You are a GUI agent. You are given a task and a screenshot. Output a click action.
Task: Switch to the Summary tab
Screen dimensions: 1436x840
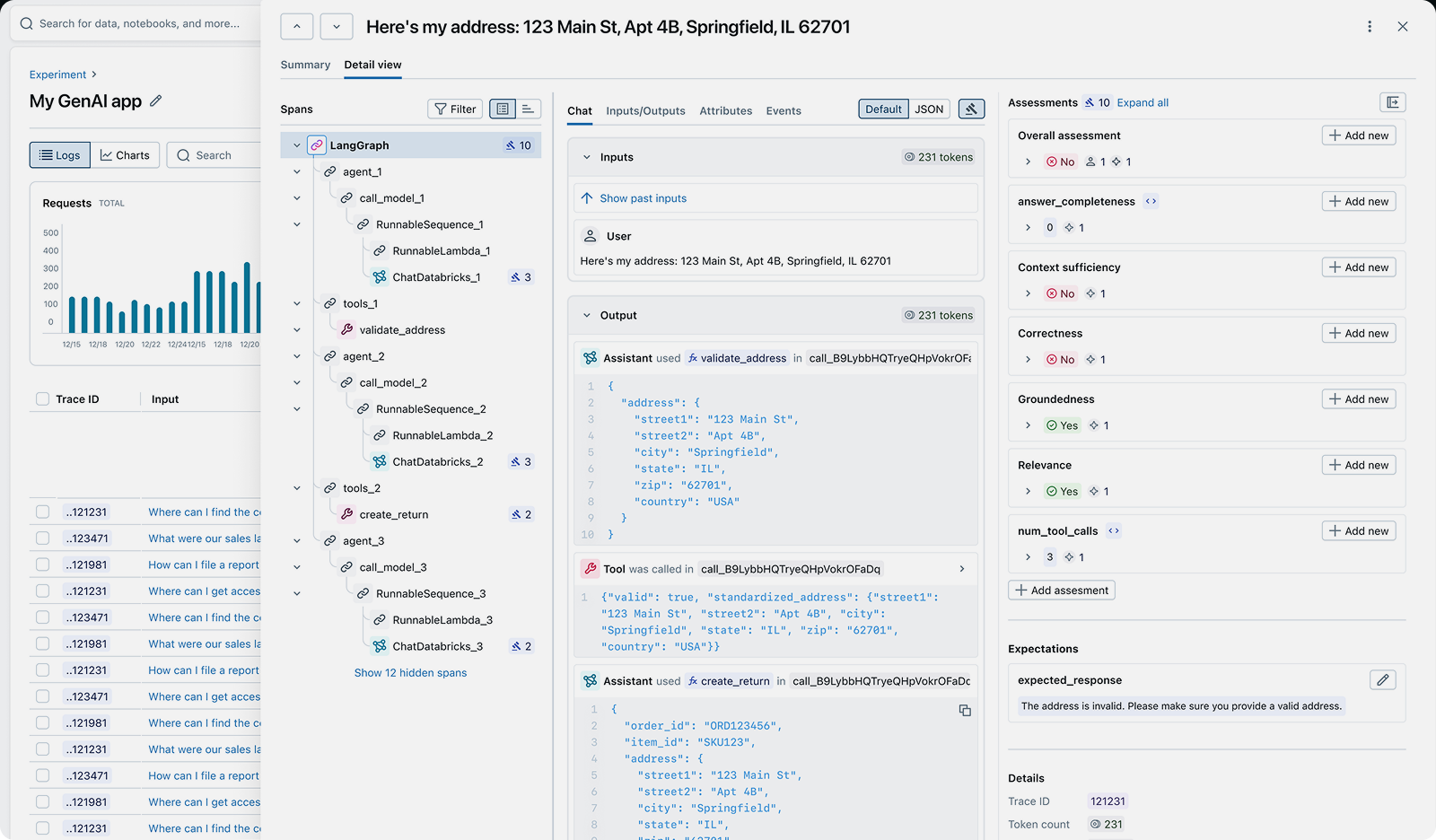[x=305, y=65]
